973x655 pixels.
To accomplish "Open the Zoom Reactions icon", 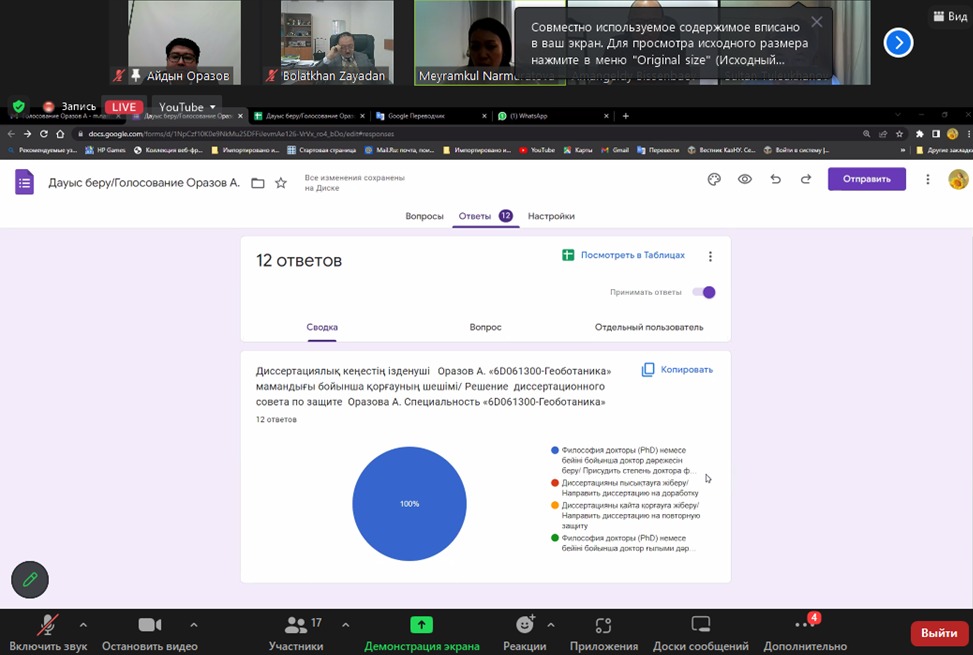I will [524, 626].
